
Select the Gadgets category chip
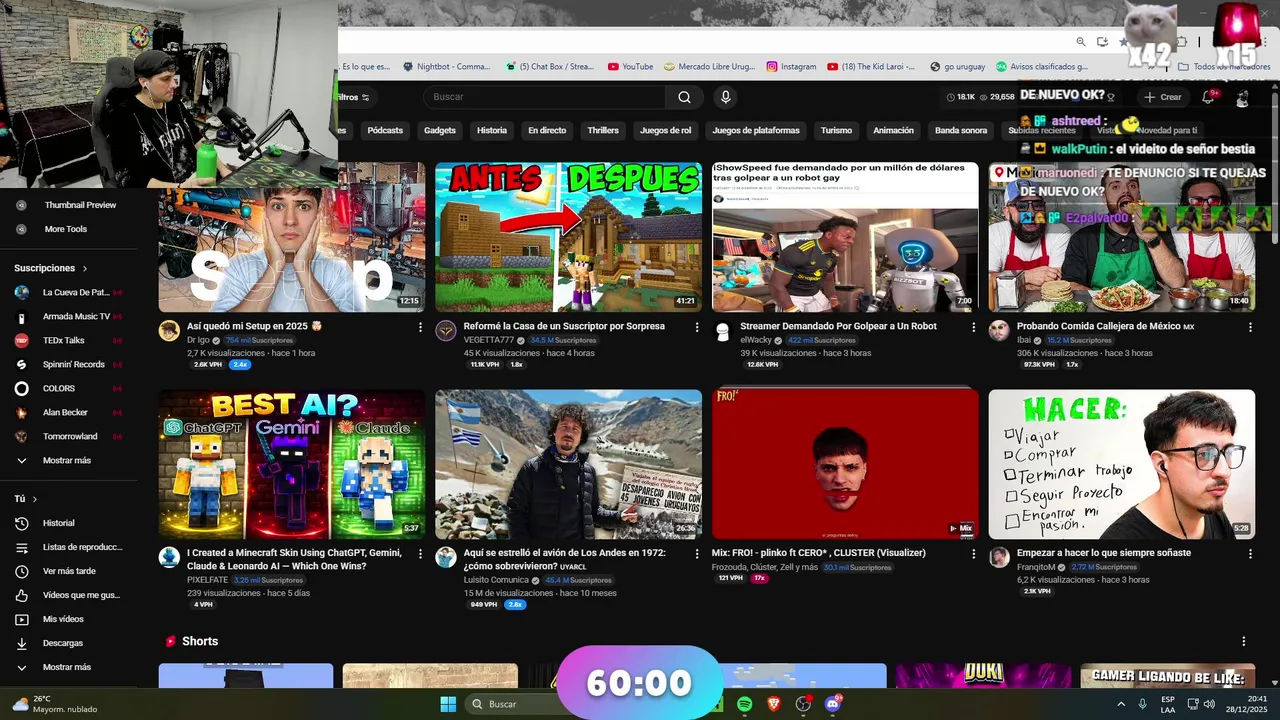pos(440,130)
